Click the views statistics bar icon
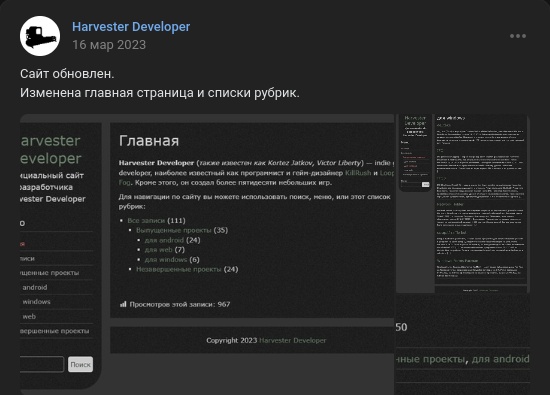 [123, 304]
